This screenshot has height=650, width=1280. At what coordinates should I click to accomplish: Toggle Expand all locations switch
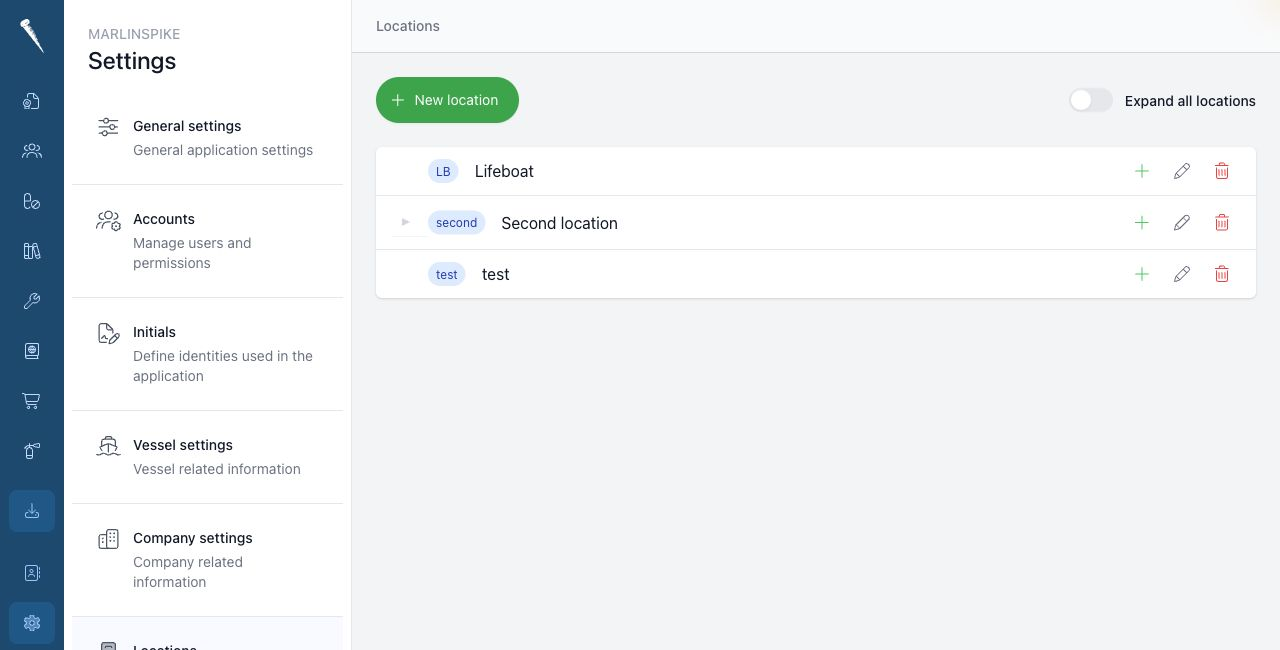coord(1090,100)
